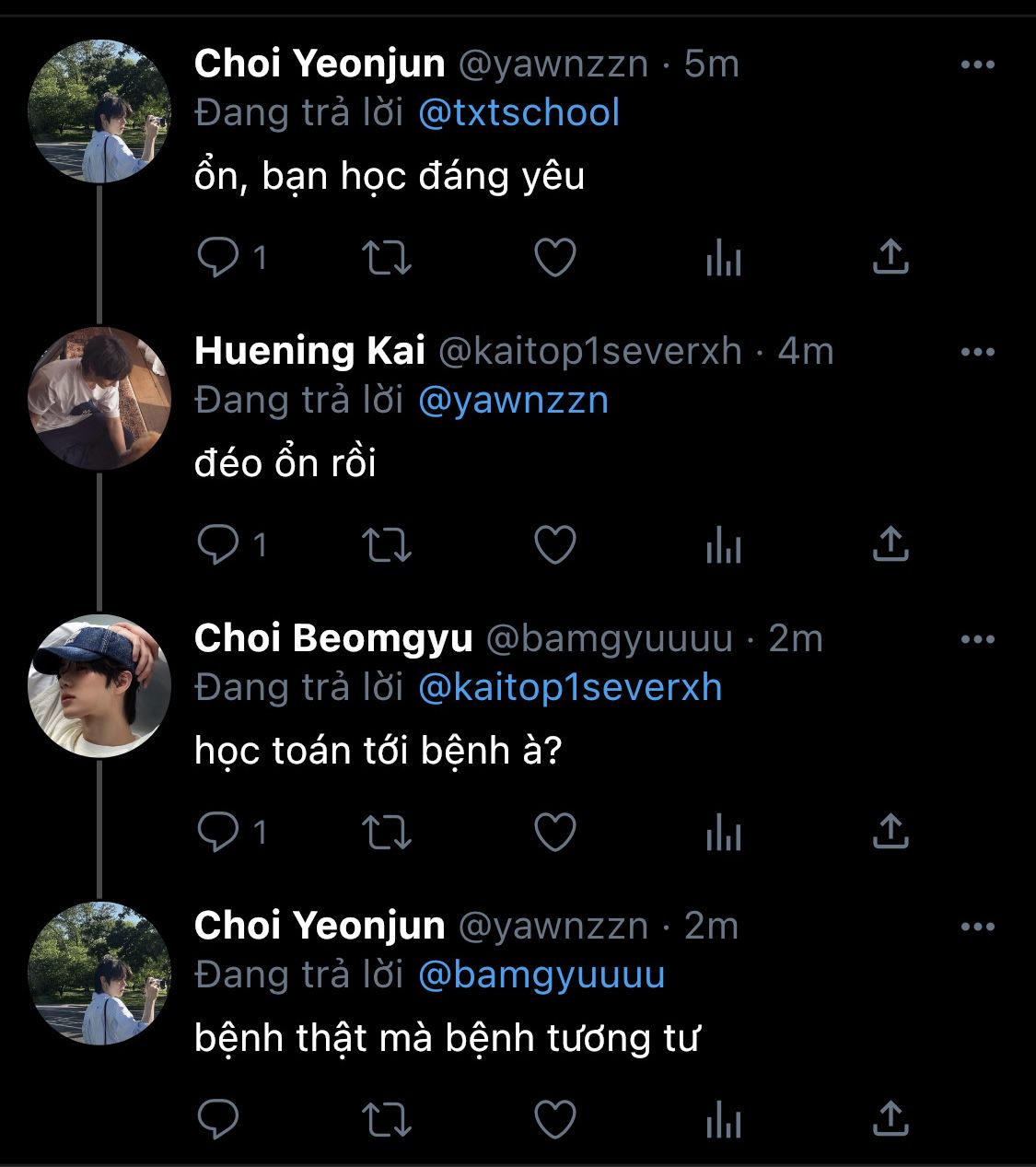The image size is (1036, 1167).
Task: Share Choi Beomgyu's tweet
Action: (x=890, y=833)
